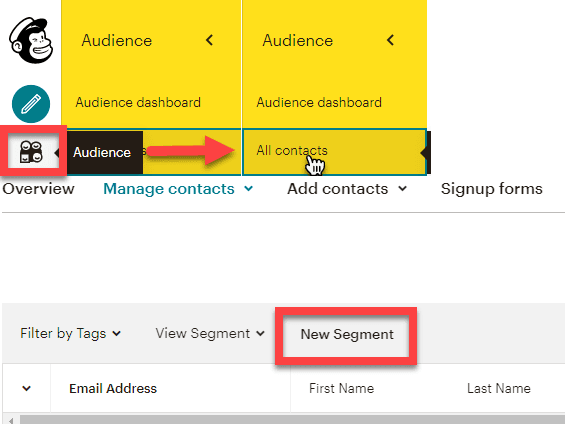Image resolution: width=565 pixels, height=424 pixels.
Task: Open the Add contacts dropdown
Action: 347,189
